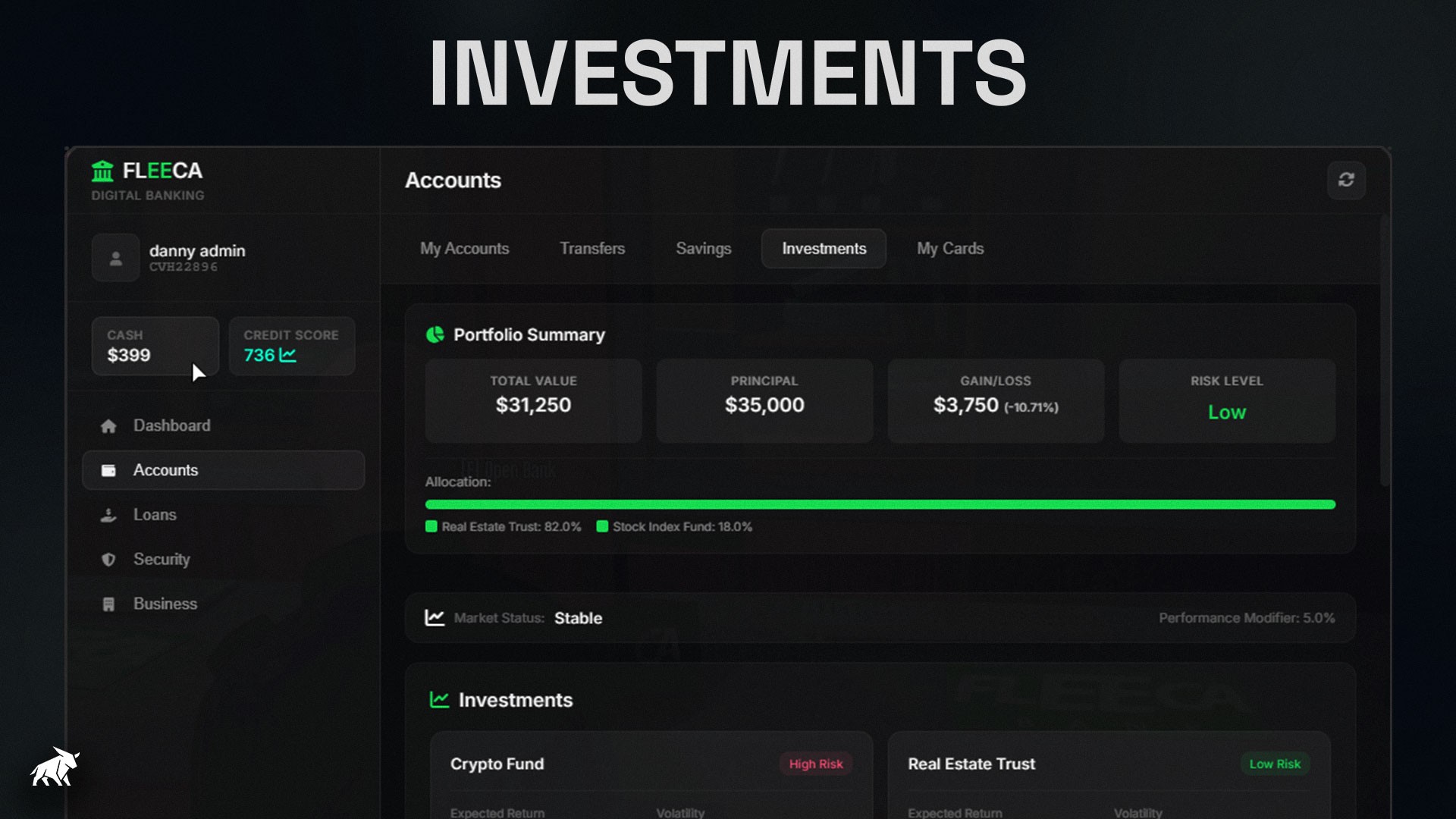
Task: Click the Loans hand-coin icon in sidebar
Action: (108, 515)
